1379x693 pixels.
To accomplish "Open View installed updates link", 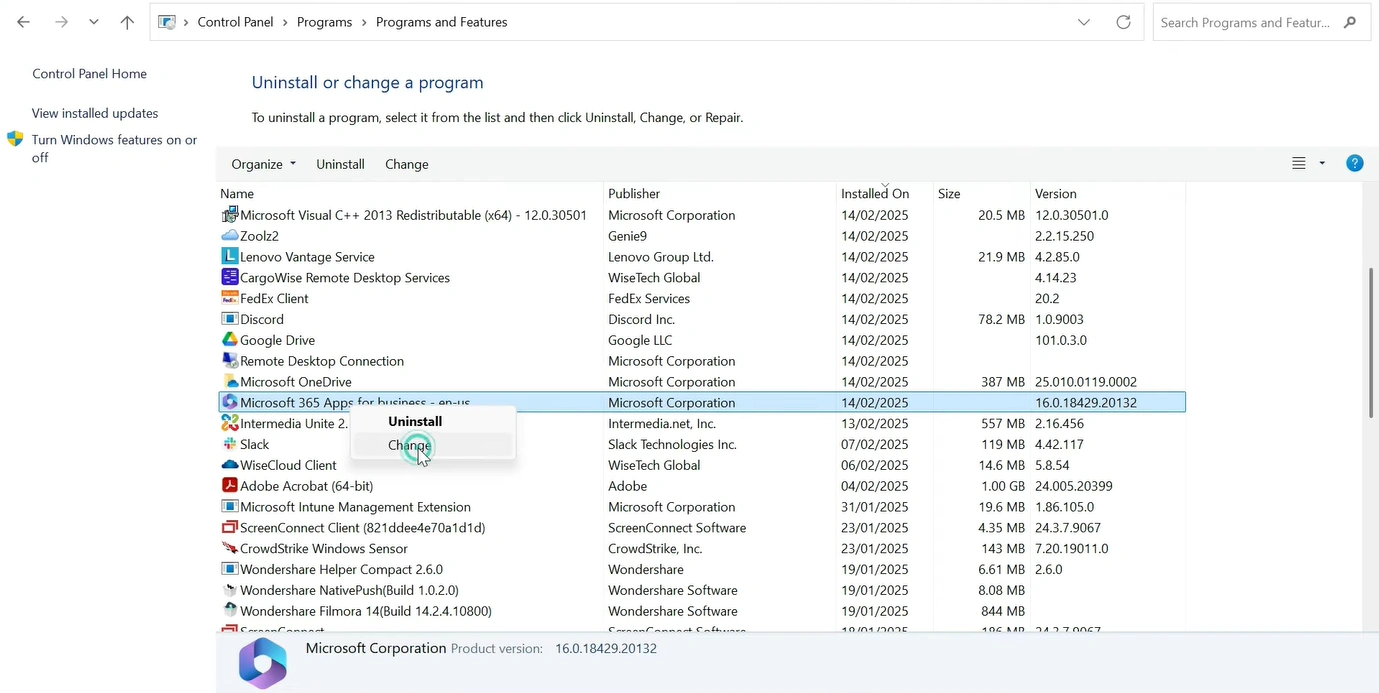I will point(95,113).
